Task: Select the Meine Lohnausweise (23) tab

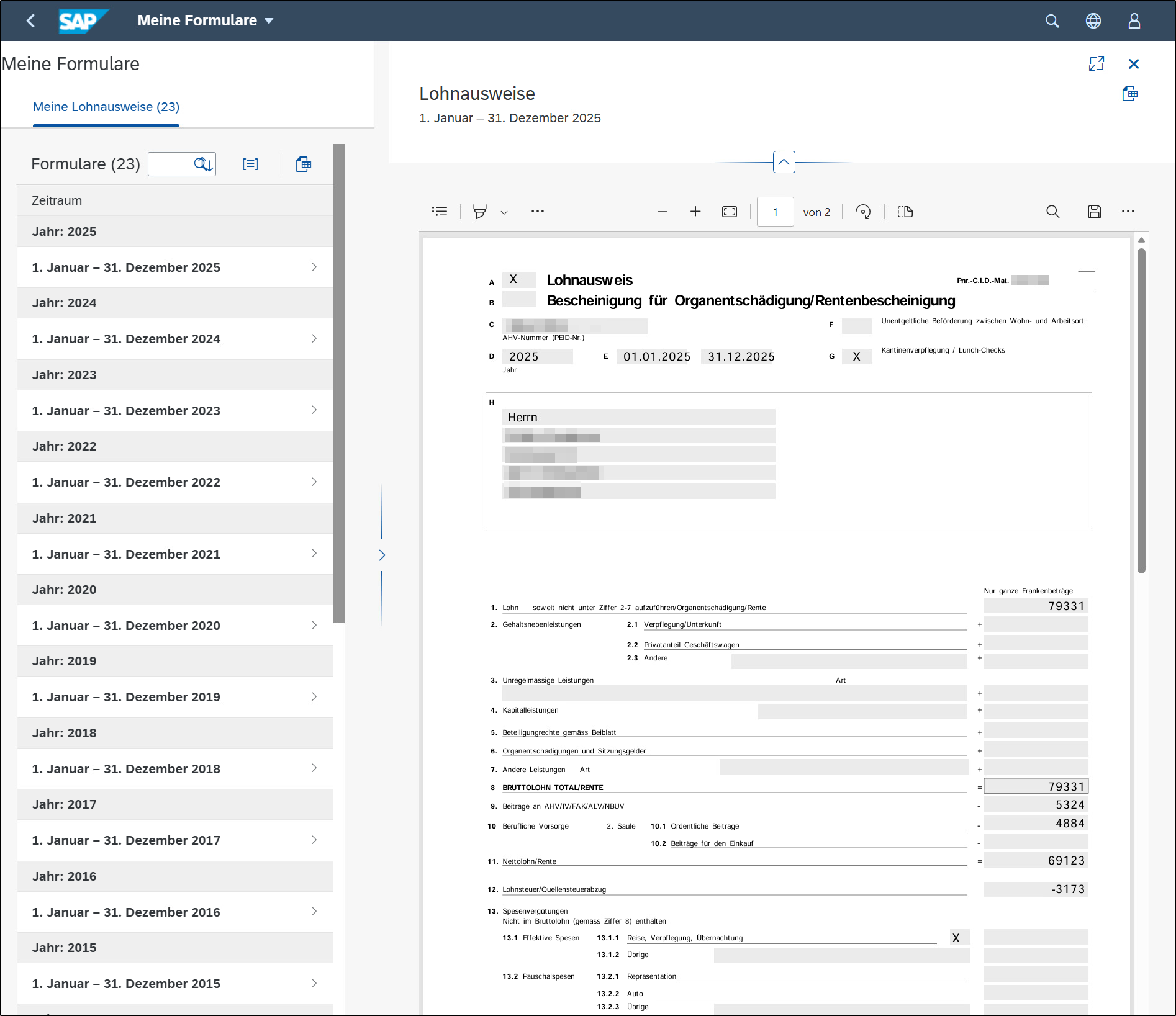Action: click(x=106, y=107)
